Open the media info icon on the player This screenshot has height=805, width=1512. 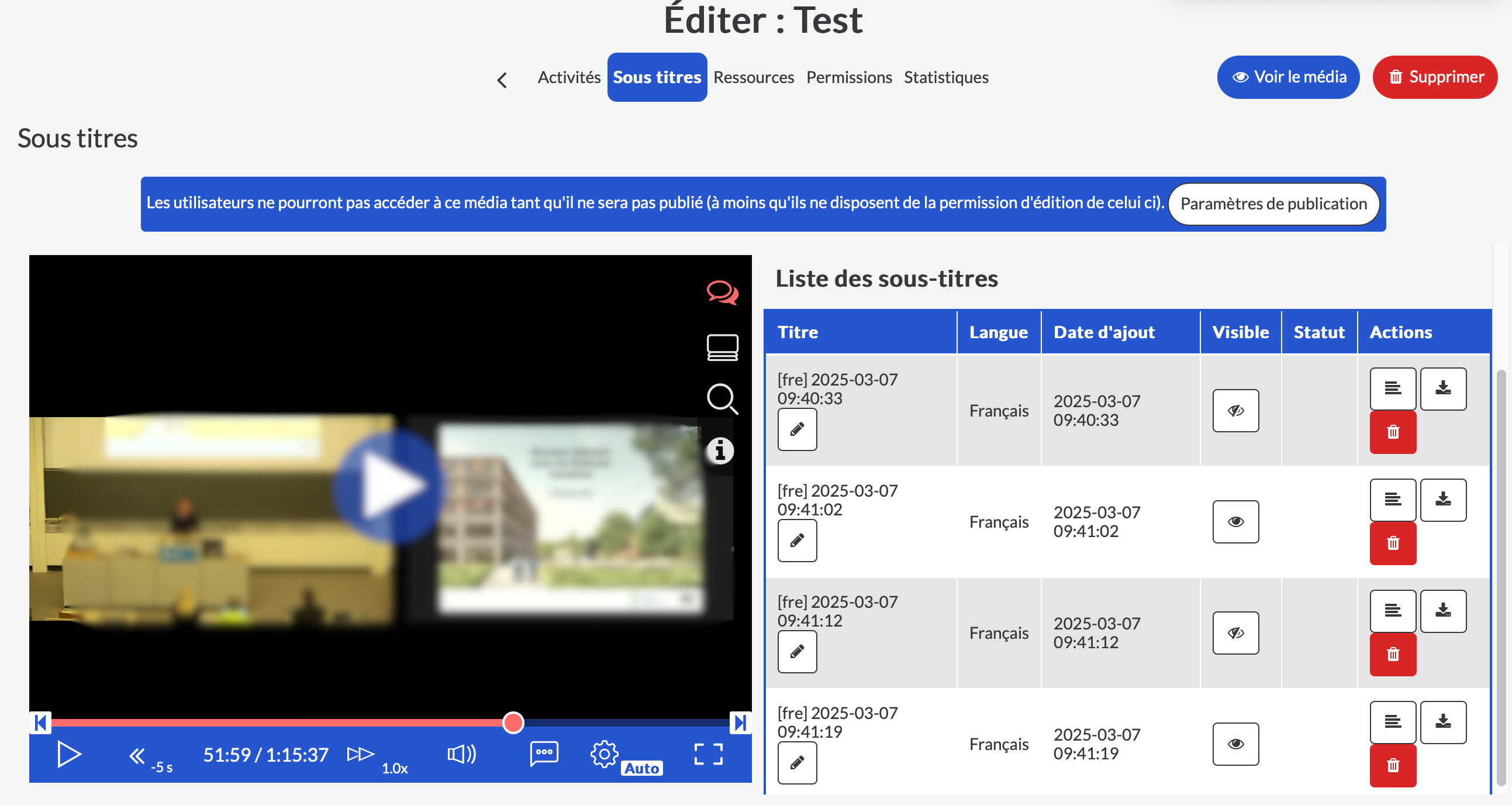720,451
